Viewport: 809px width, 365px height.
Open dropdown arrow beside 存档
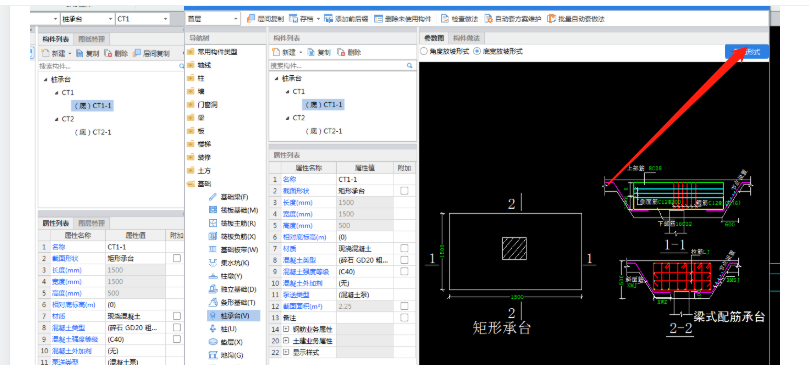point(318,19)
